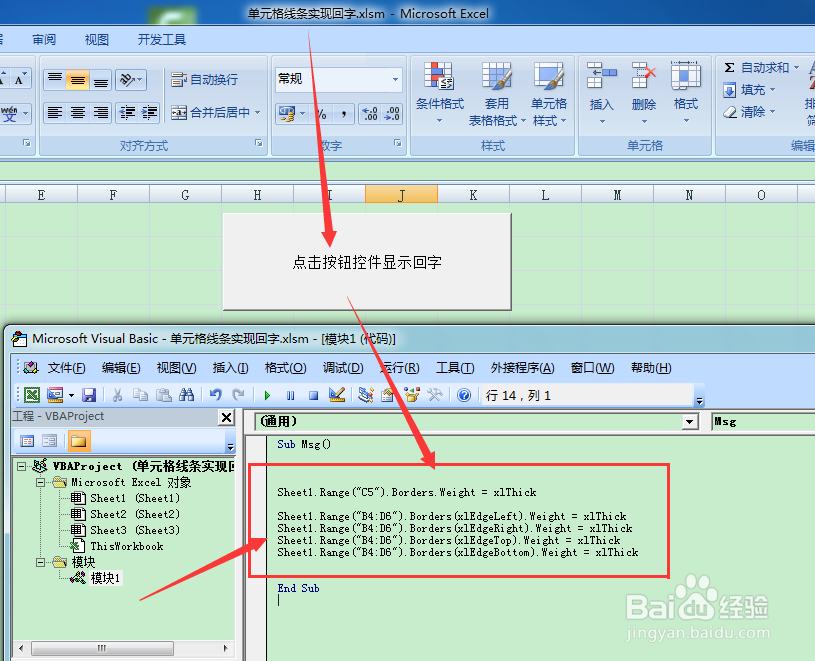This screenshot has width=815, height=661.
Task: Expand Merge and Center (合并后居中) dropdown arrow
Action: pyautogui.click(x=258, y=112)
